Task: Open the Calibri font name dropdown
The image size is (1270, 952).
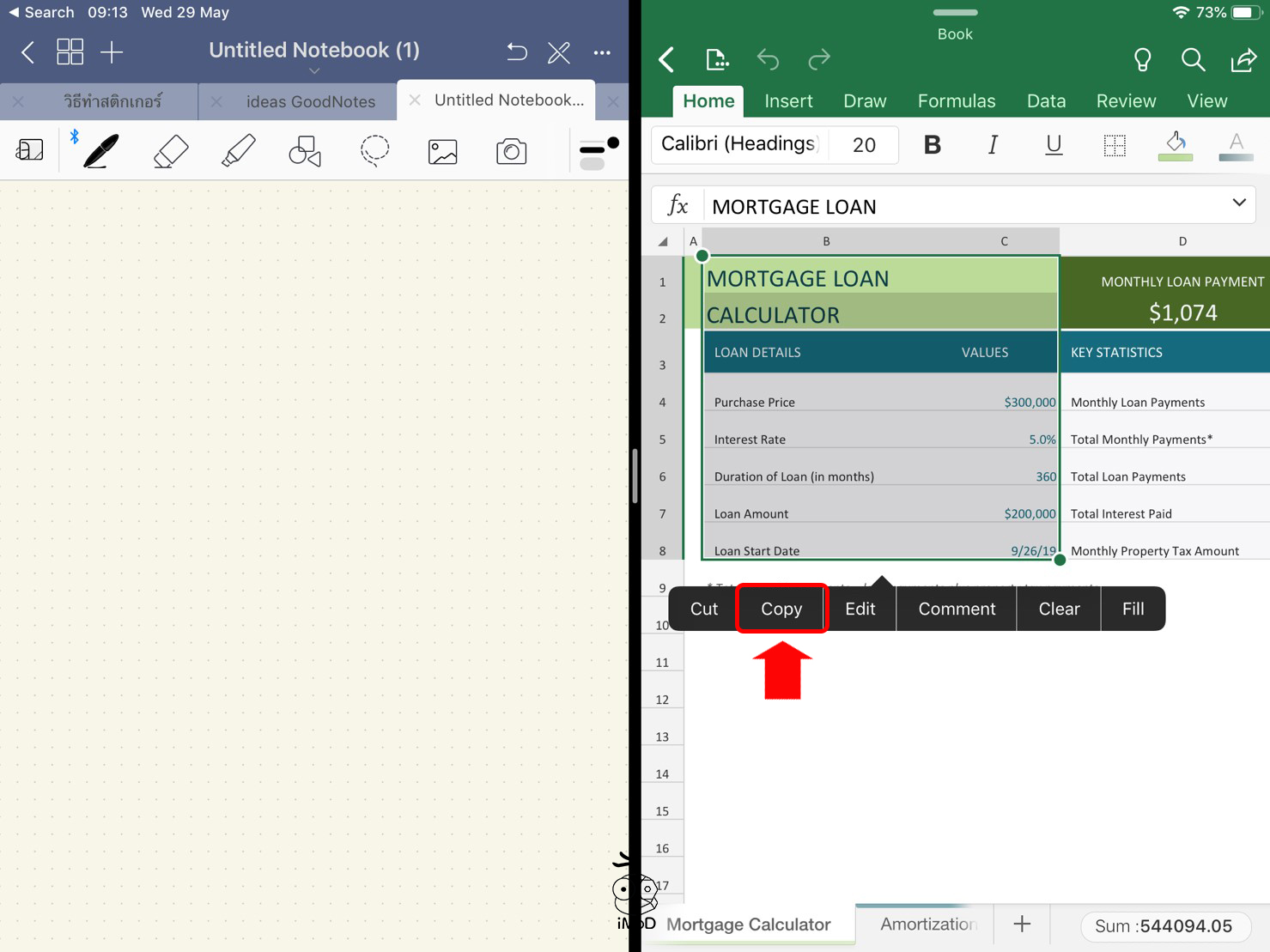Action: point(738,144)
